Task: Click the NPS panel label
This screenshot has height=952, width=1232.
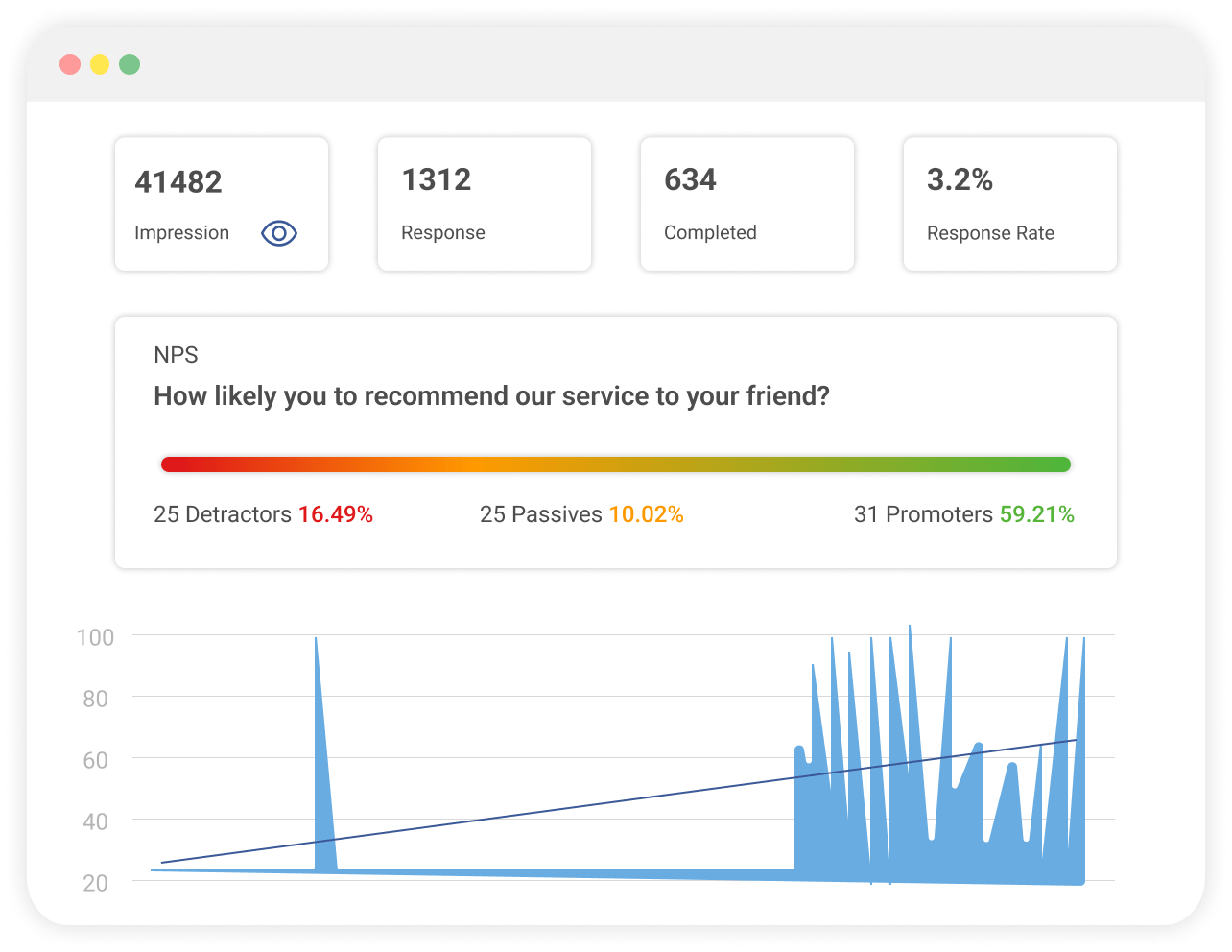Action: point(177,355)
